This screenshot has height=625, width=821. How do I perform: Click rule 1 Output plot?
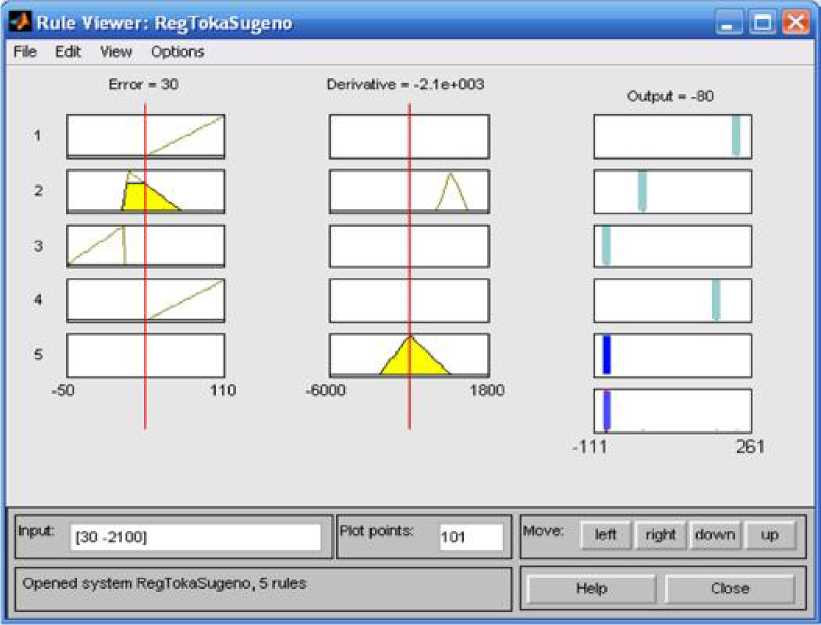pos(673,137)
